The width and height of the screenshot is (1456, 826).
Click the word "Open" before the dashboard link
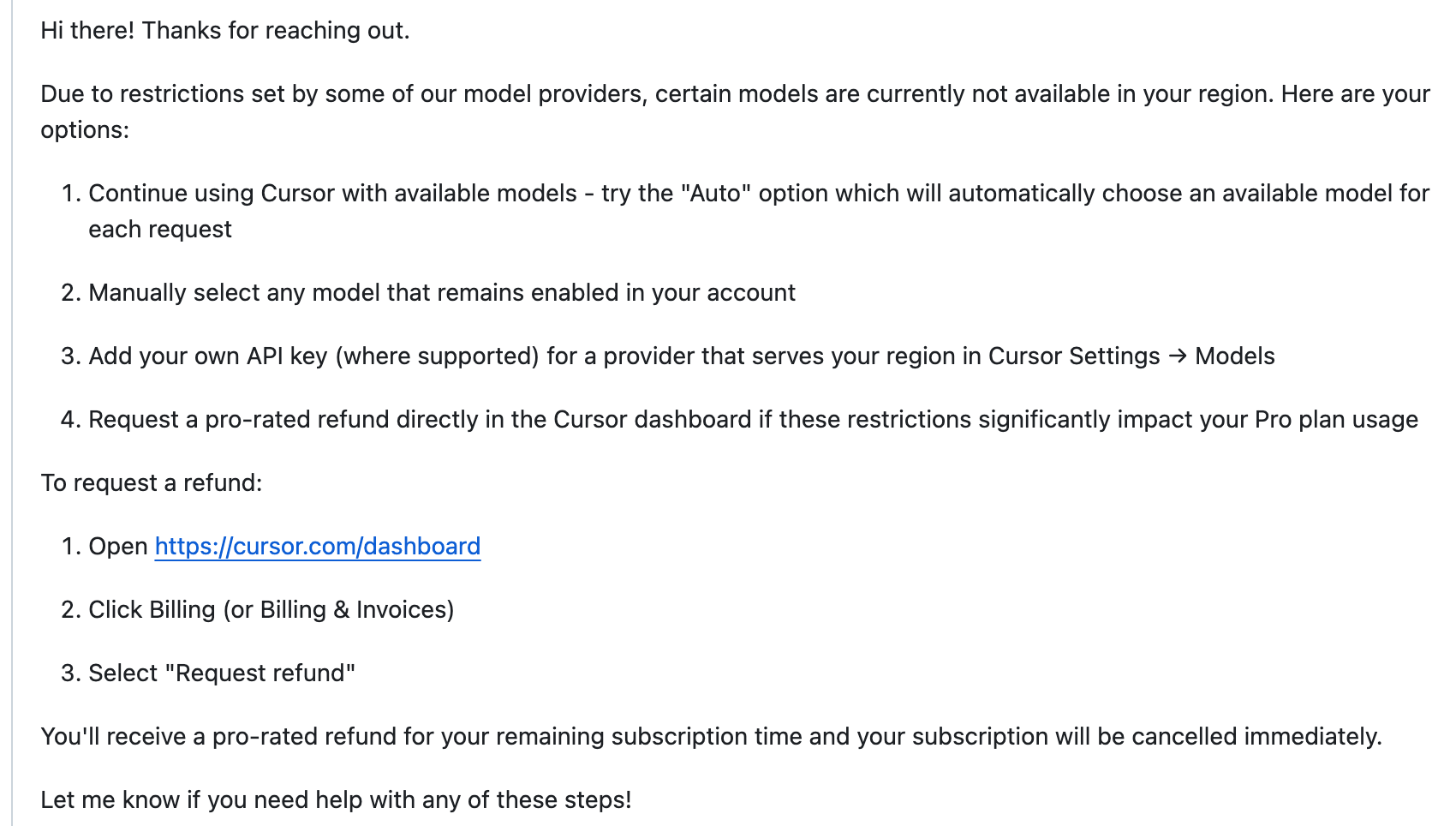click(x=118, y=547)
